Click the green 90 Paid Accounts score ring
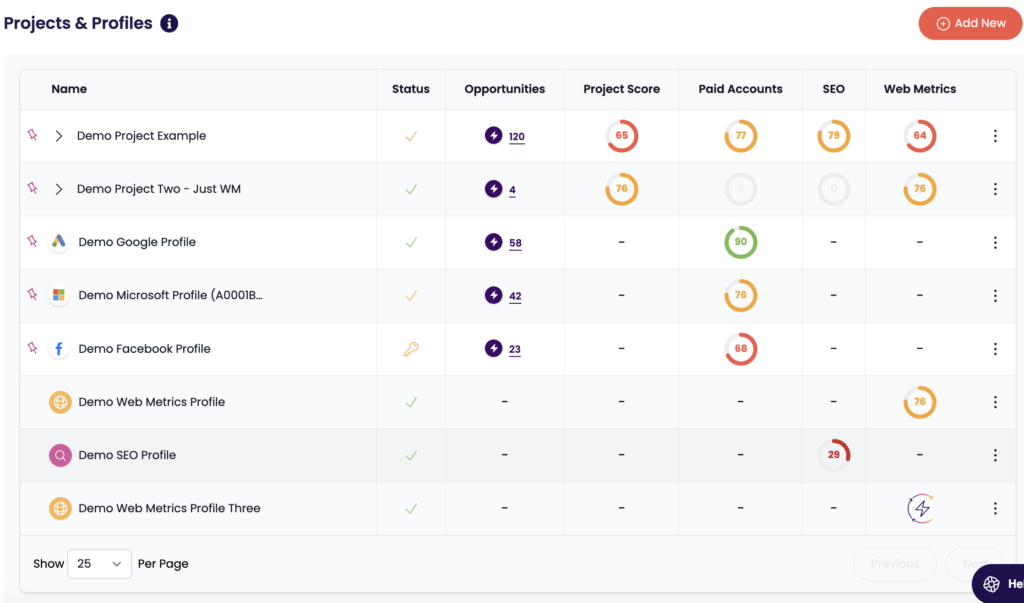This screenshot has height=603, width=1024. (740, 242)
